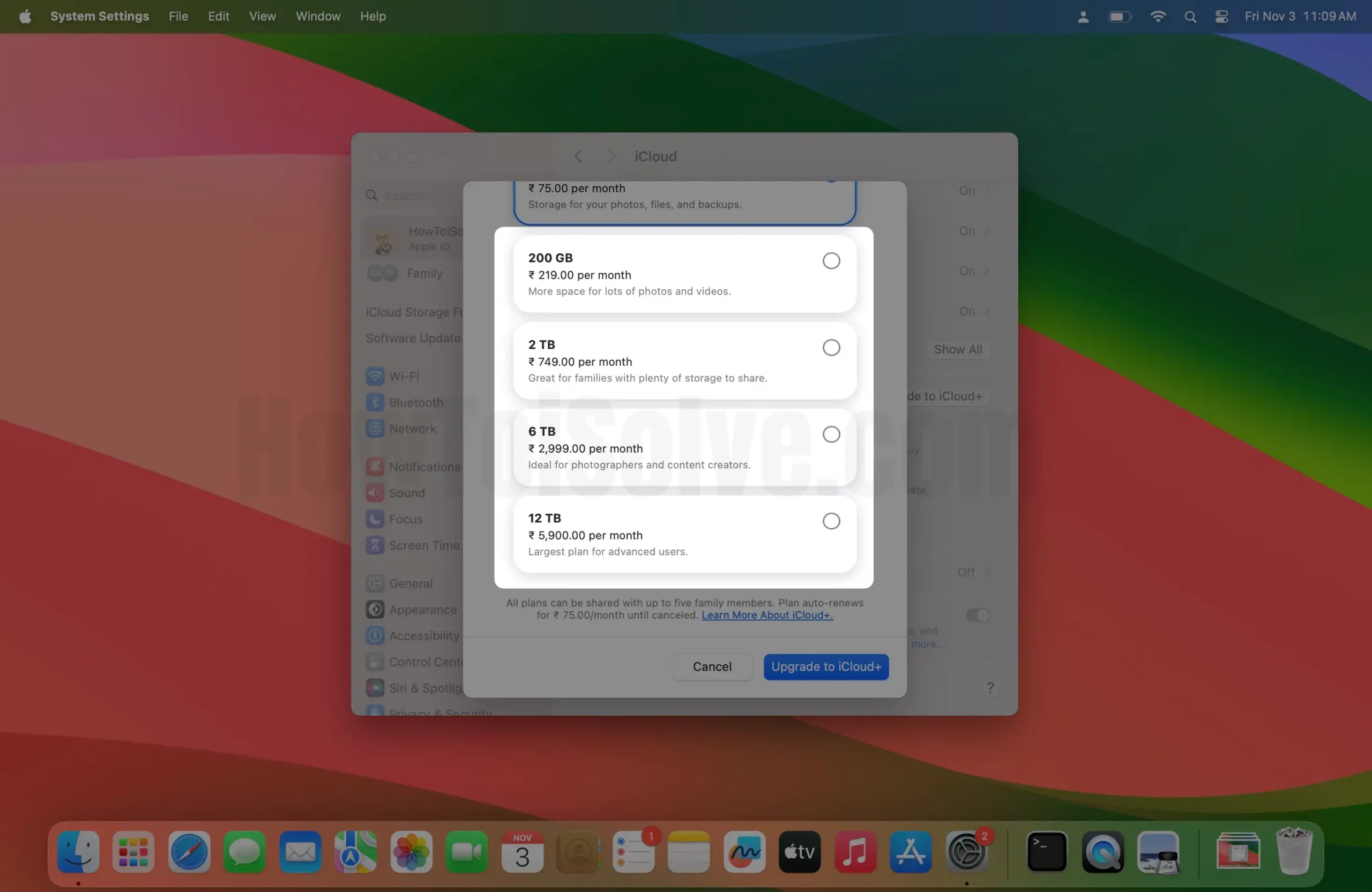This screenshot has width=1372, height=892.
Task: Open the View menu
Action: (262, 16)
